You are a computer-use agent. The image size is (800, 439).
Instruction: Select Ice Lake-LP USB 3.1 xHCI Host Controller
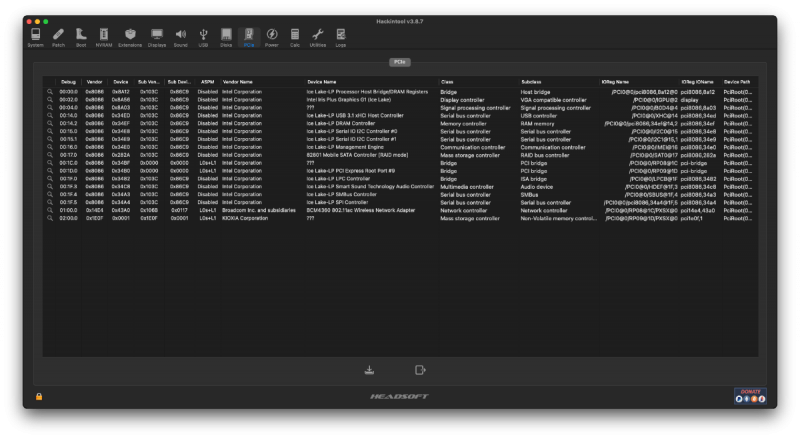coord(400,115)
